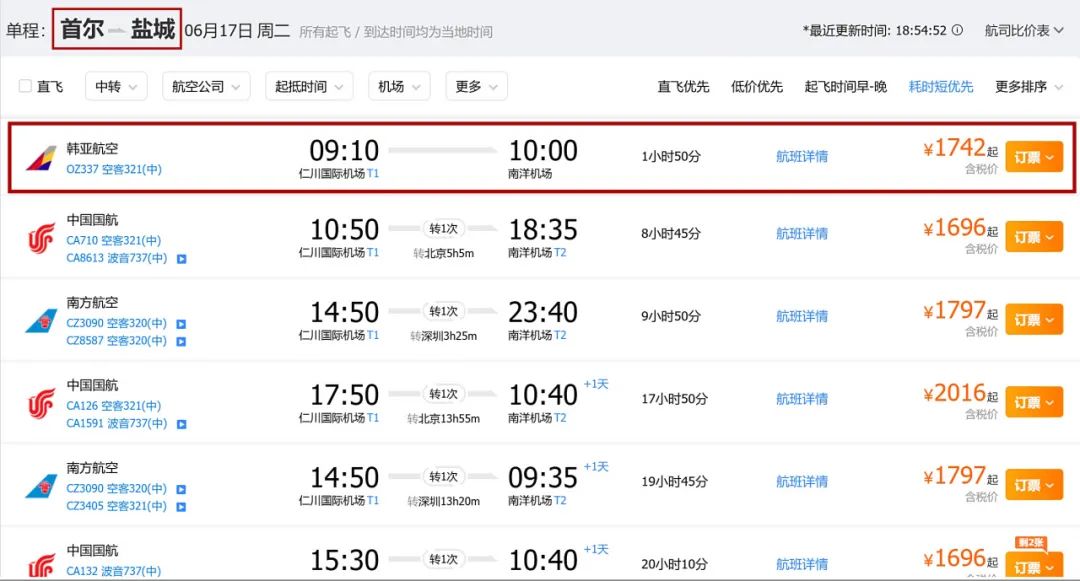Click the blue icon beside CA8613
This screenshot has width=1080, height=581.
click(181, 259)
